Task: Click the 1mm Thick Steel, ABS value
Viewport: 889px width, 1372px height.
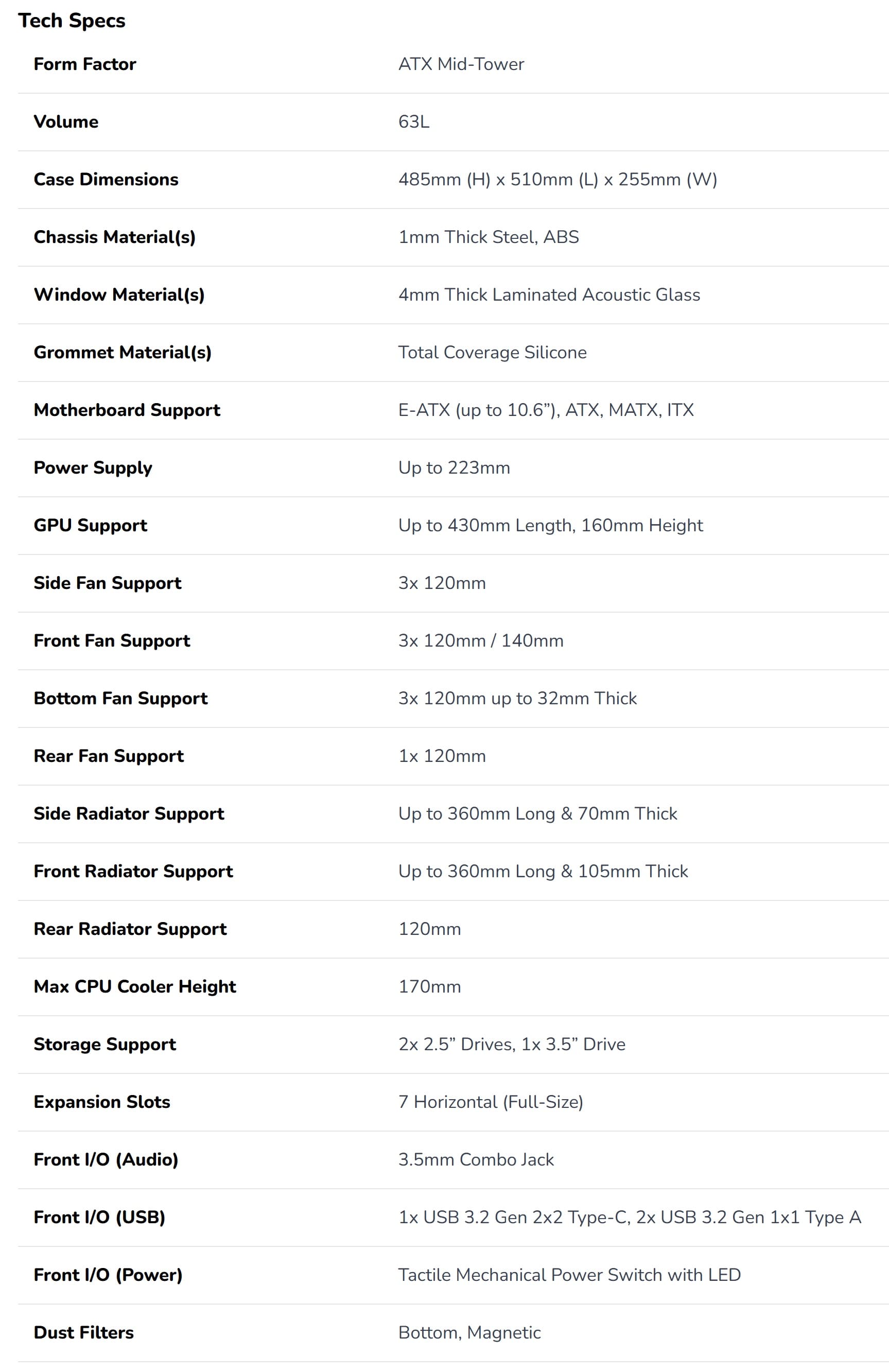Action: 489,237
